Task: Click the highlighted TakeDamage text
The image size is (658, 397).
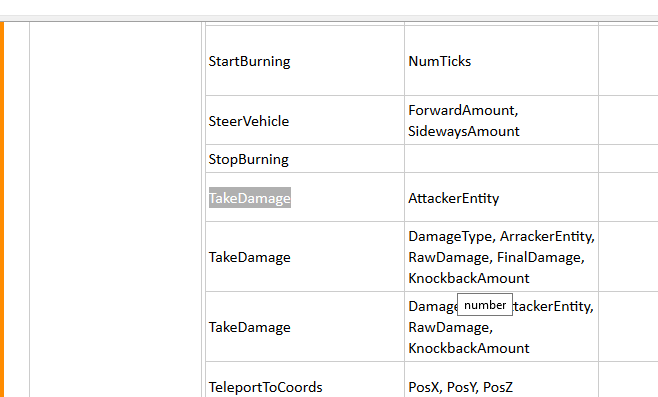Action: (250, 198)
